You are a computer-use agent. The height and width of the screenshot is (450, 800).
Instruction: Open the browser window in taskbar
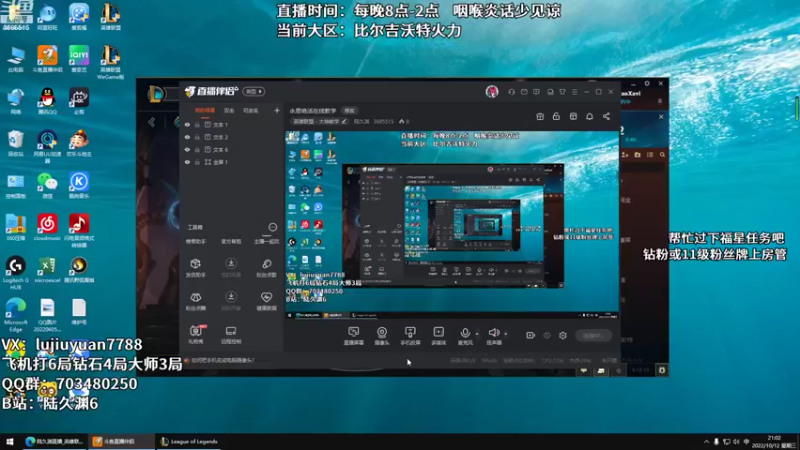[54, 442]
